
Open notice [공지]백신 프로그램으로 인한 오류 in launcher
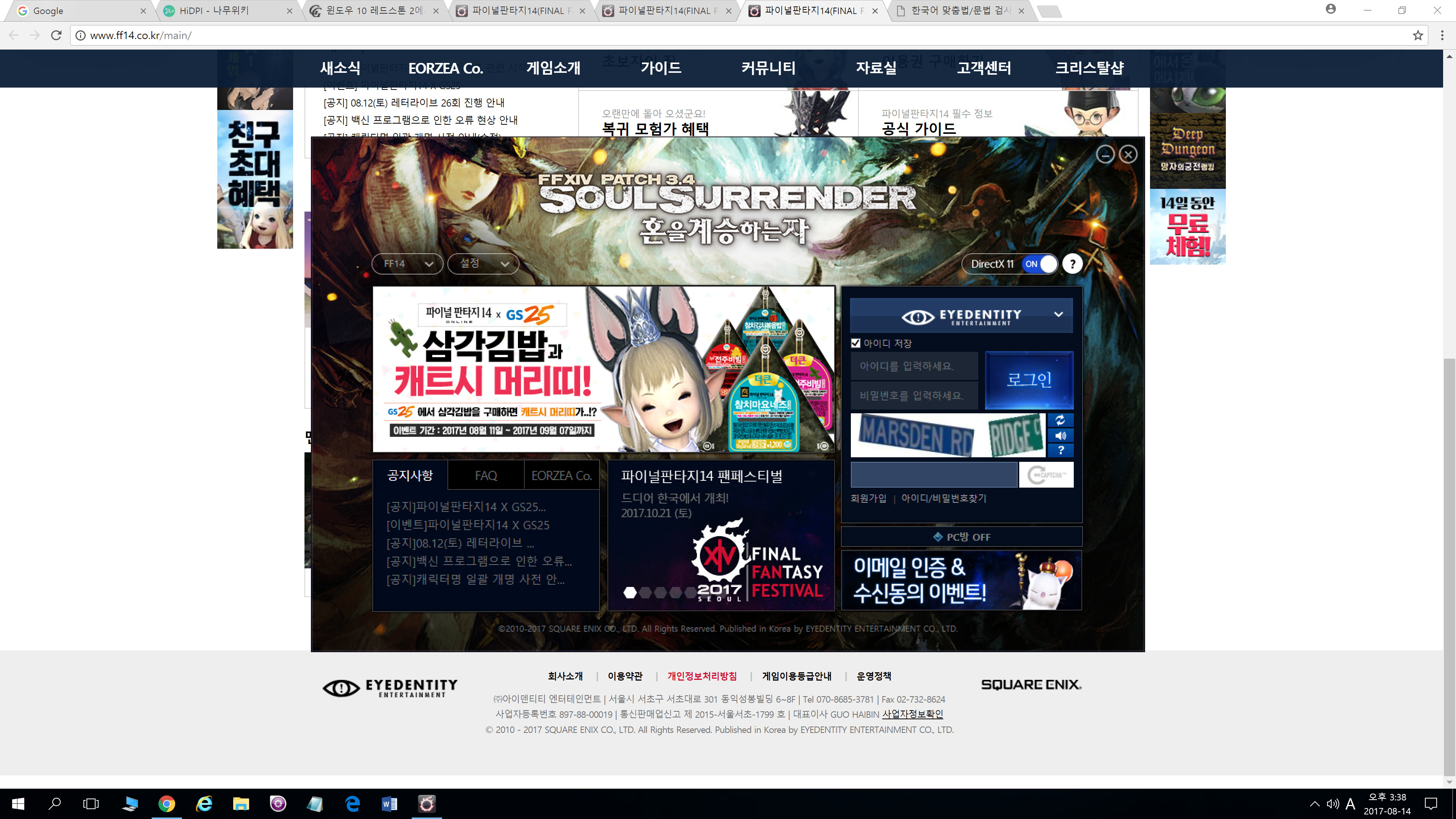pos(479,561)
